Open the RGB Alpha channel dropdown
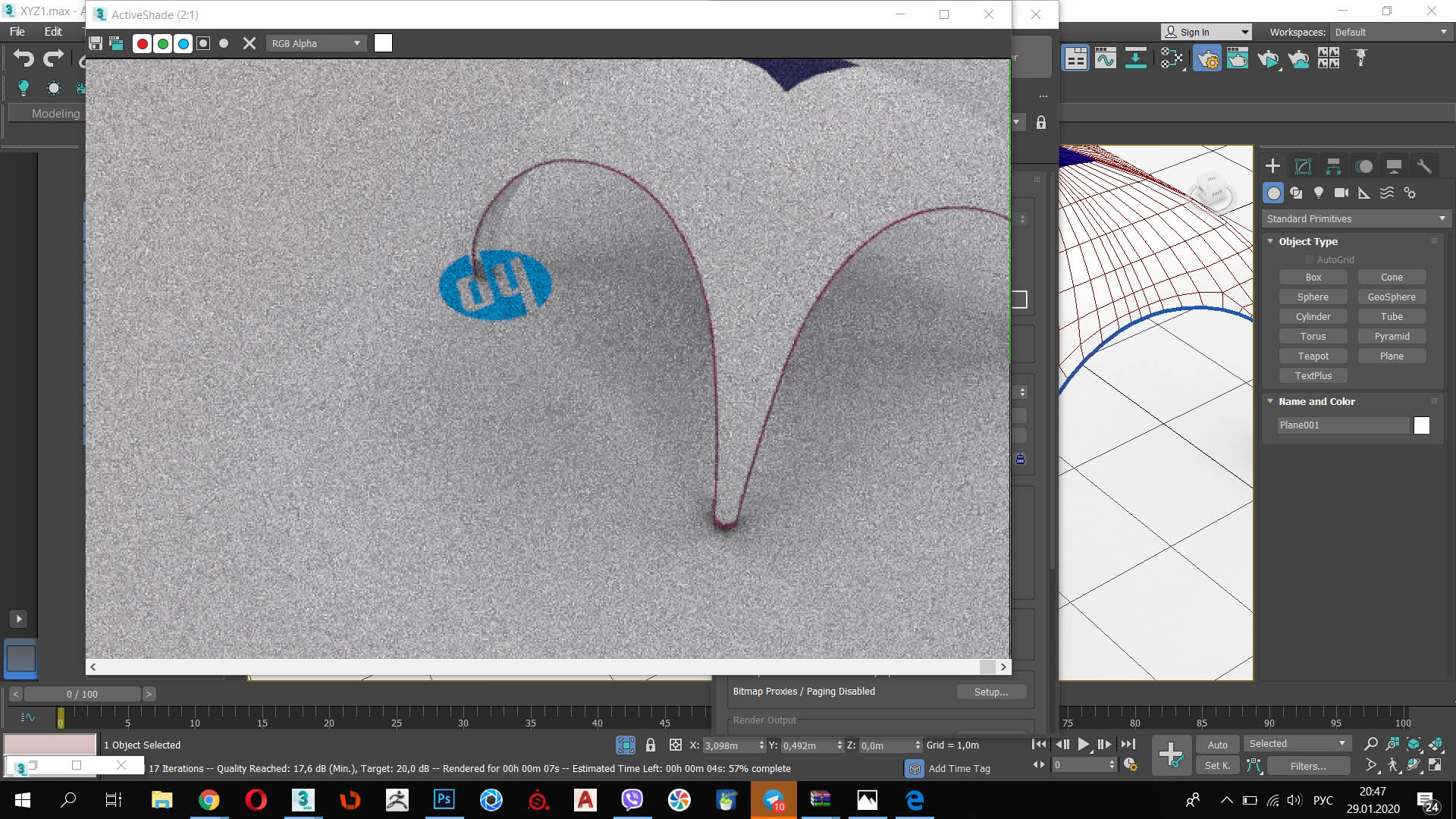Viewport: 1456px width, 819px height. pos(316,43)
